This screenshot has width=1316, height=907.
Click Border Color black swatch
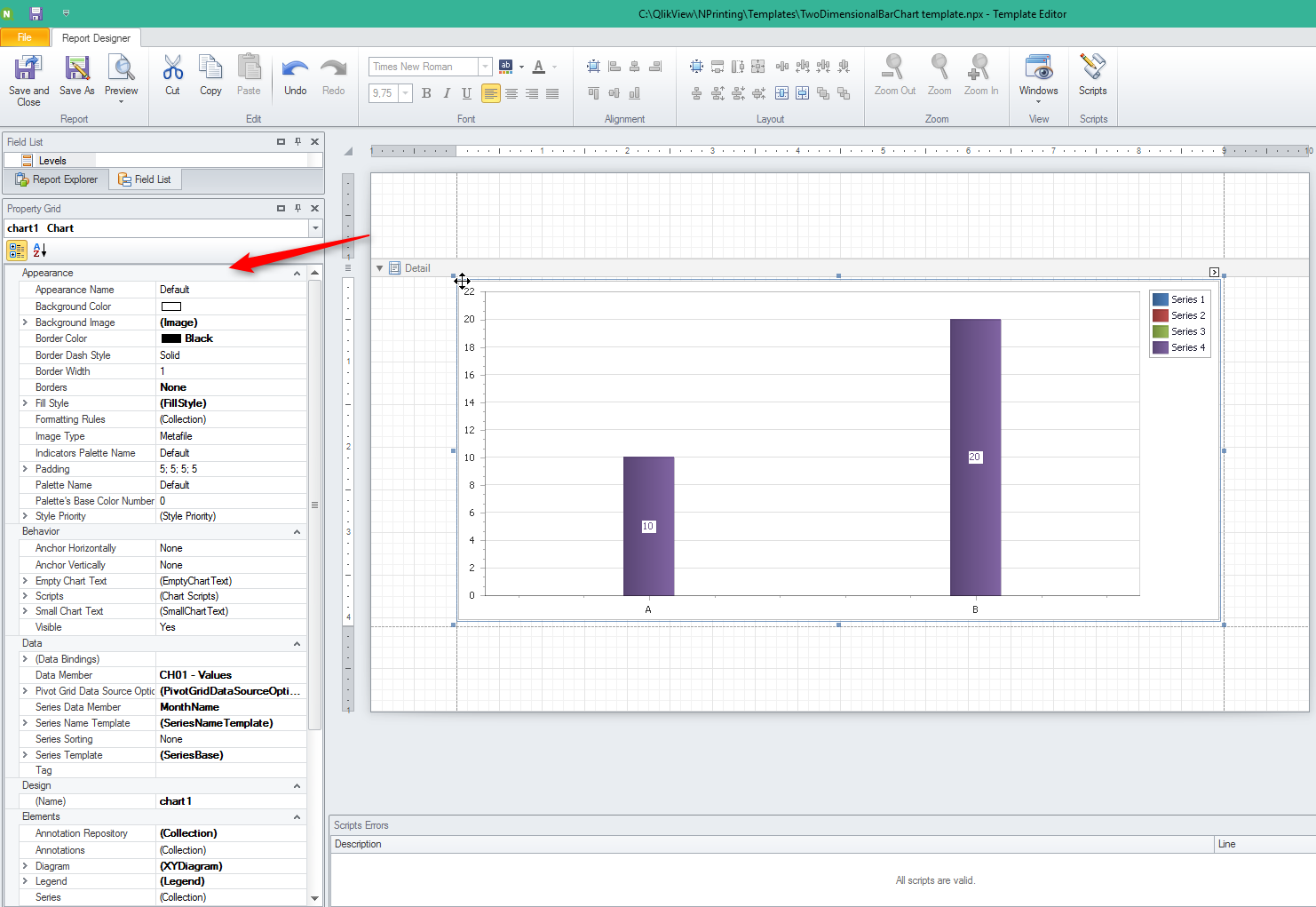tap(171, 338)
